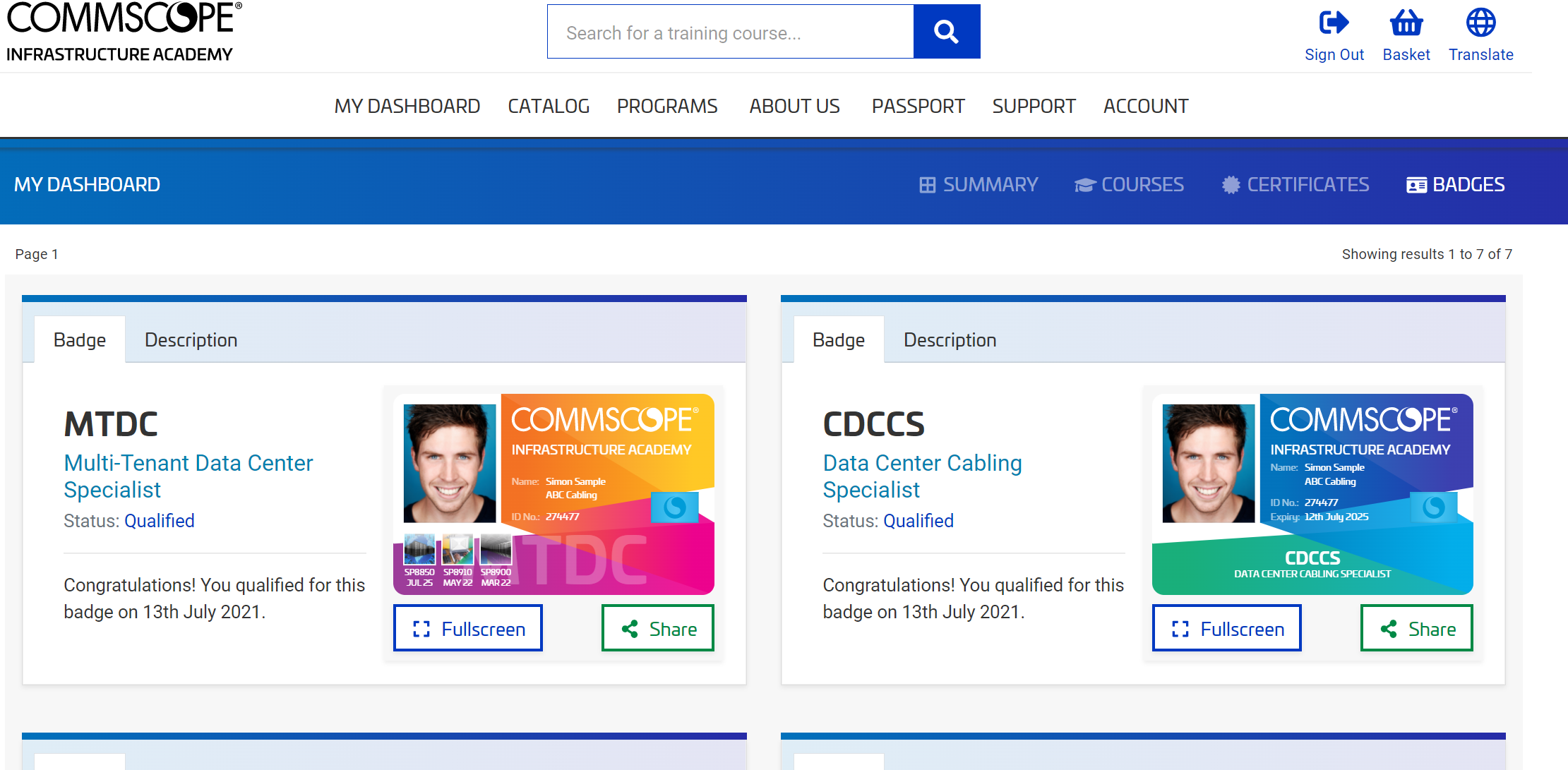Screen dimensions: 1568x770
Task: Select the Badge tab on CDCCS card
Action: pyautogui.click(x=839, y=339)
